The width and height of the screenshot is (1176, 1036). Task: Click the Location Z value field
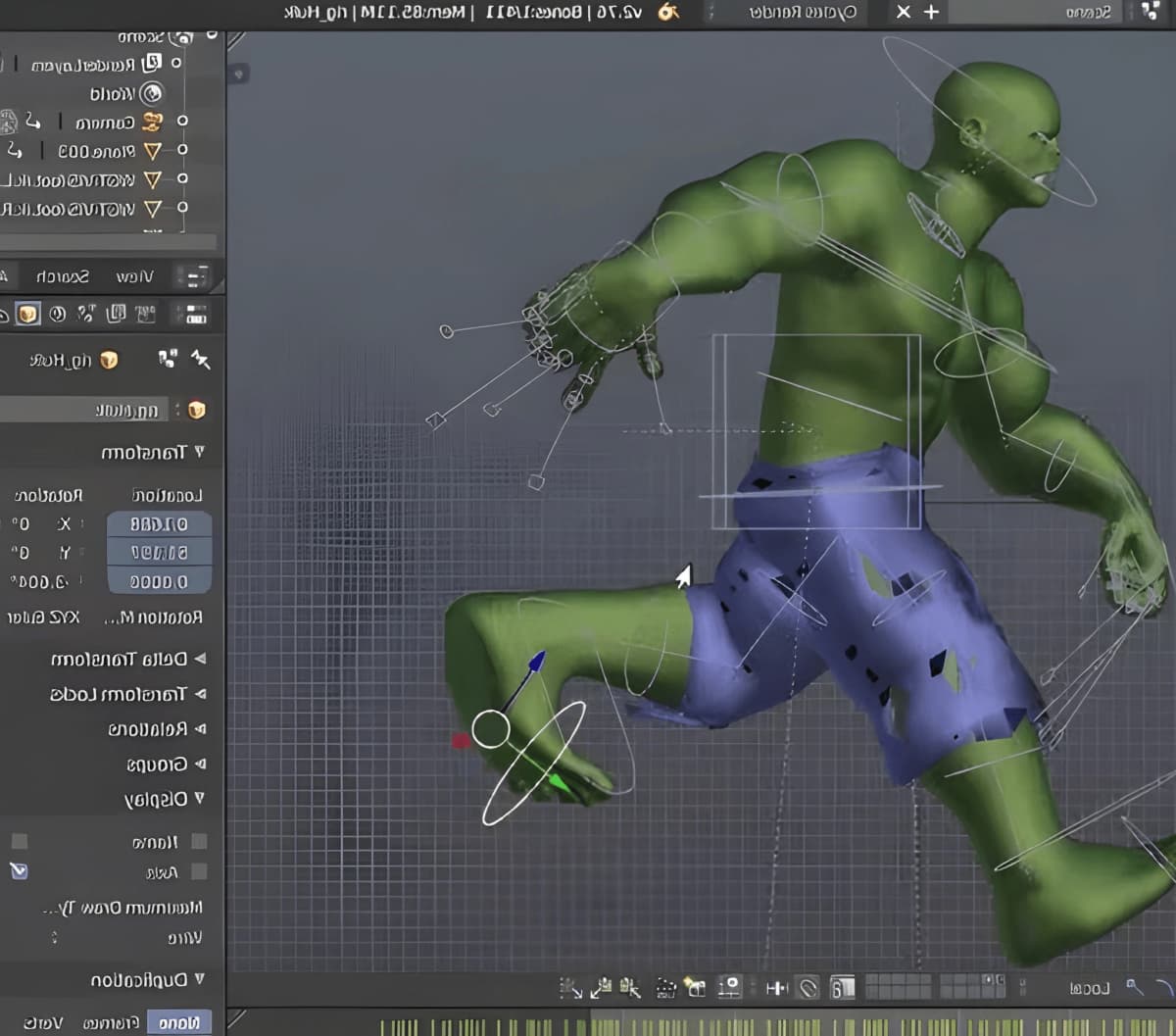click(159, 581)
